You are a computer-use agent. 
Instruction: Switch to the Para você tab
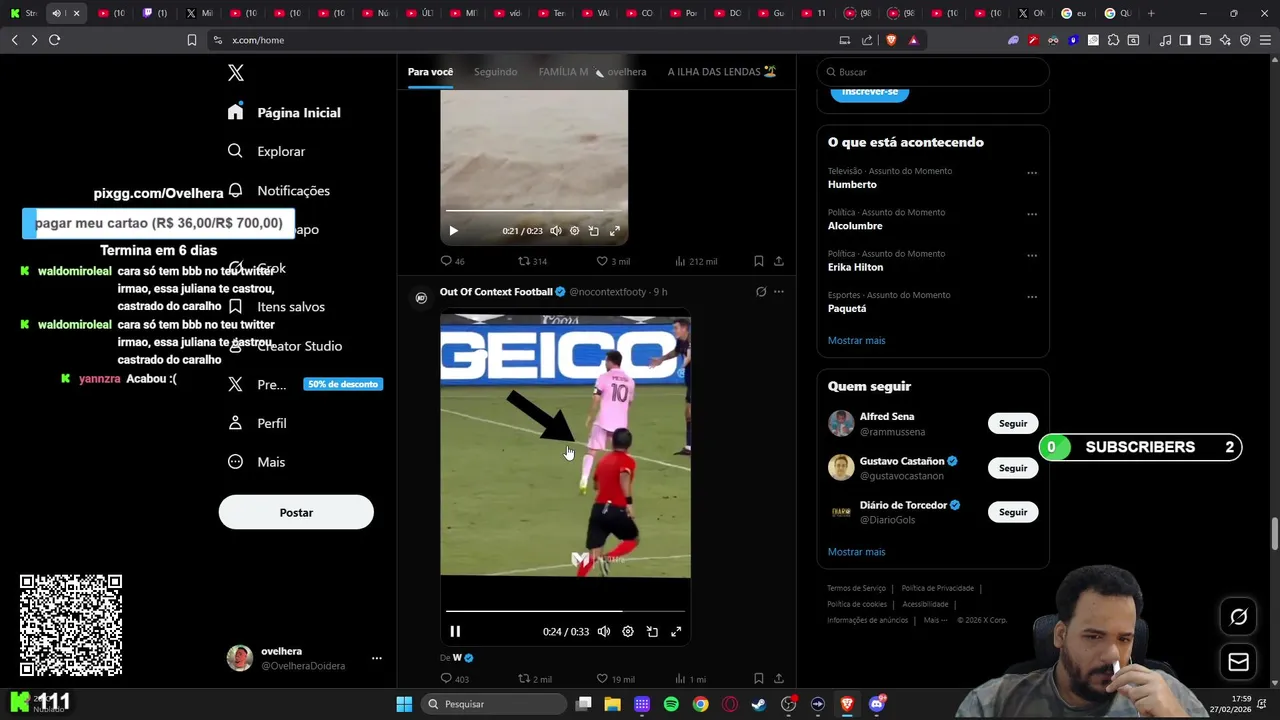tap(430, 72)
